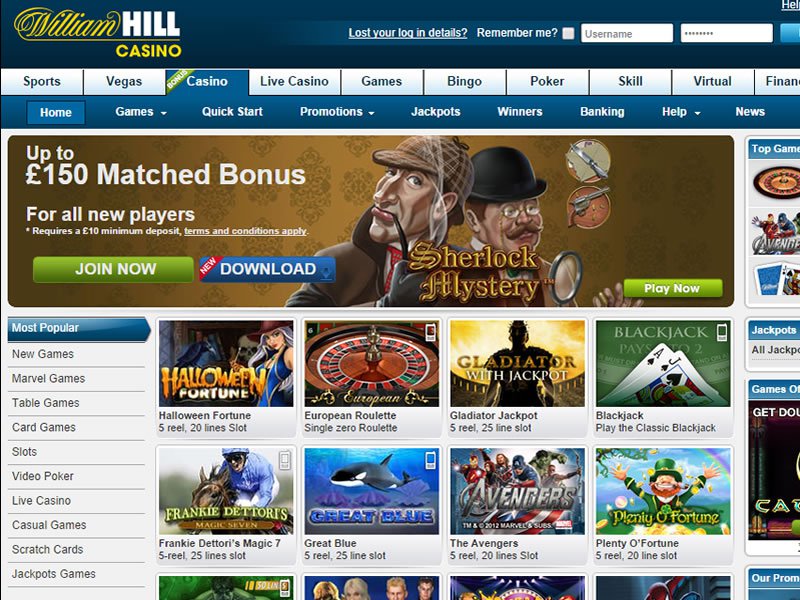Open the Halloween Fortune game thumbnail
800x600 pixels.
(226, 363)
